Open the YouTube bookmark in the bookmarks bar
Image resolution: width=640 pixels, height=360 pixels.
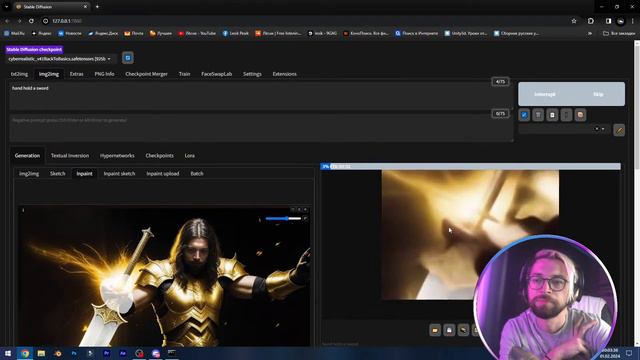pyautogui.click(x=197, y=33)
